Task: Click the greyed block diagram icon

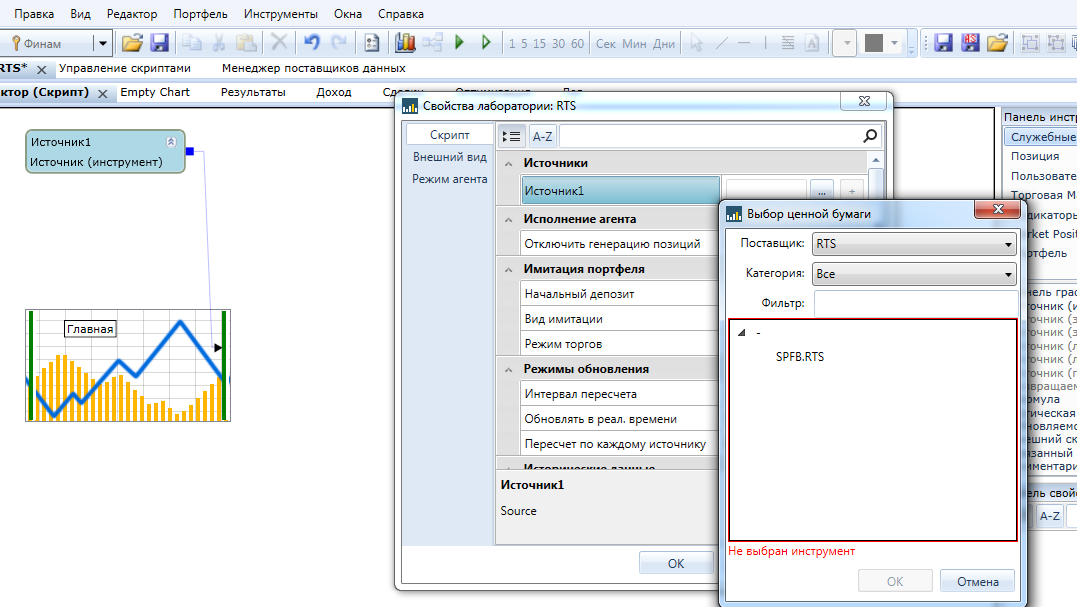Action: pyautogui.click(x=432, y=43)
